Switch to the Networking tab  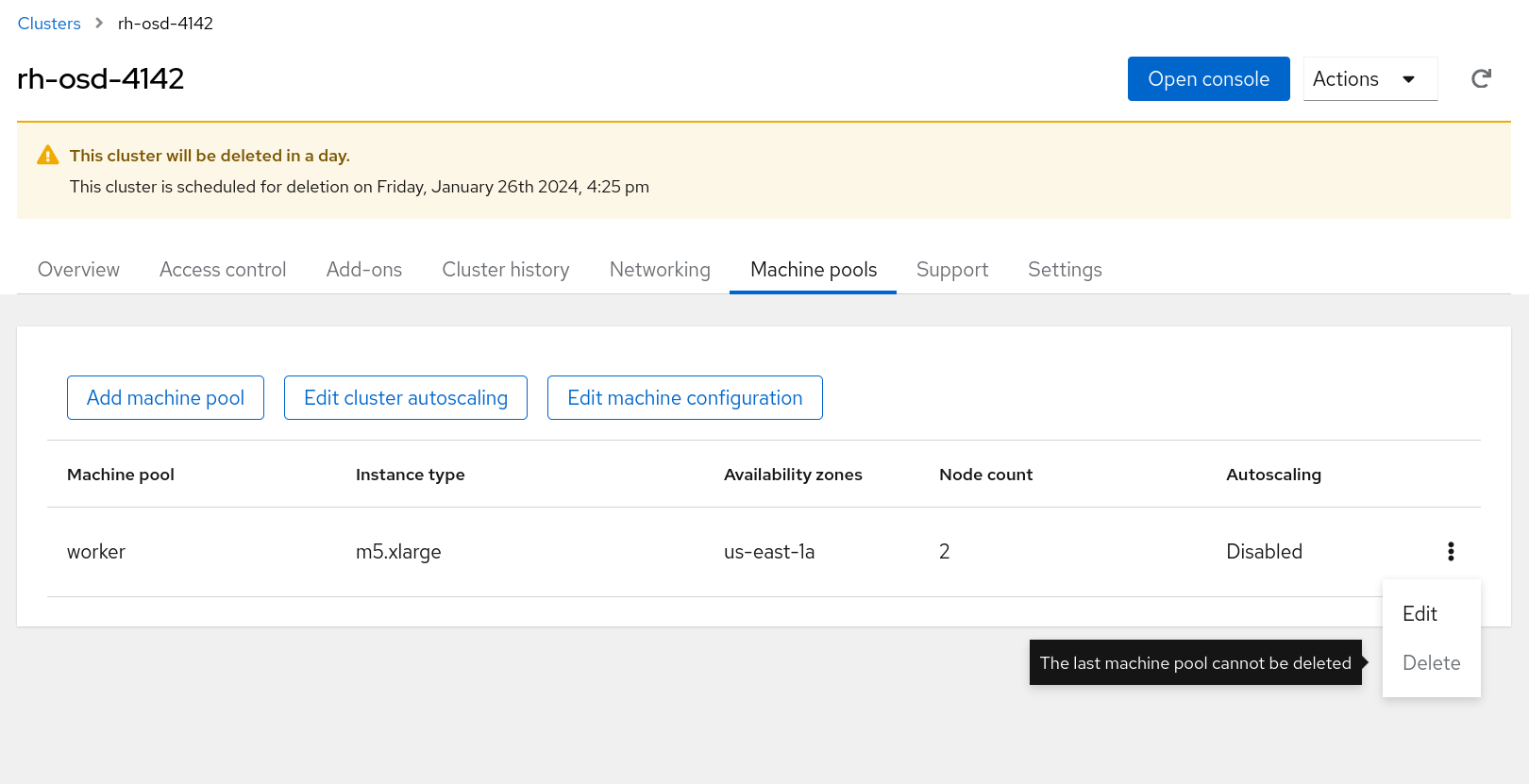[660, 270]
